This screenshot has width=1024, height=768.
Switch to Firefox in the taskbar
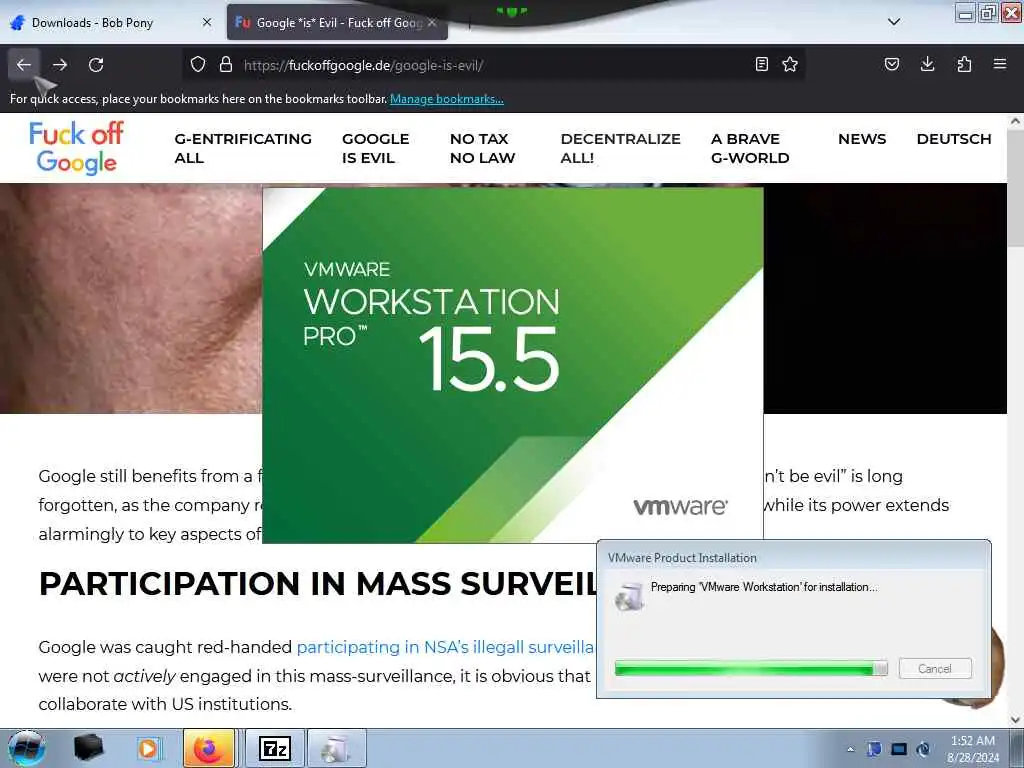[x=209, y=748]
